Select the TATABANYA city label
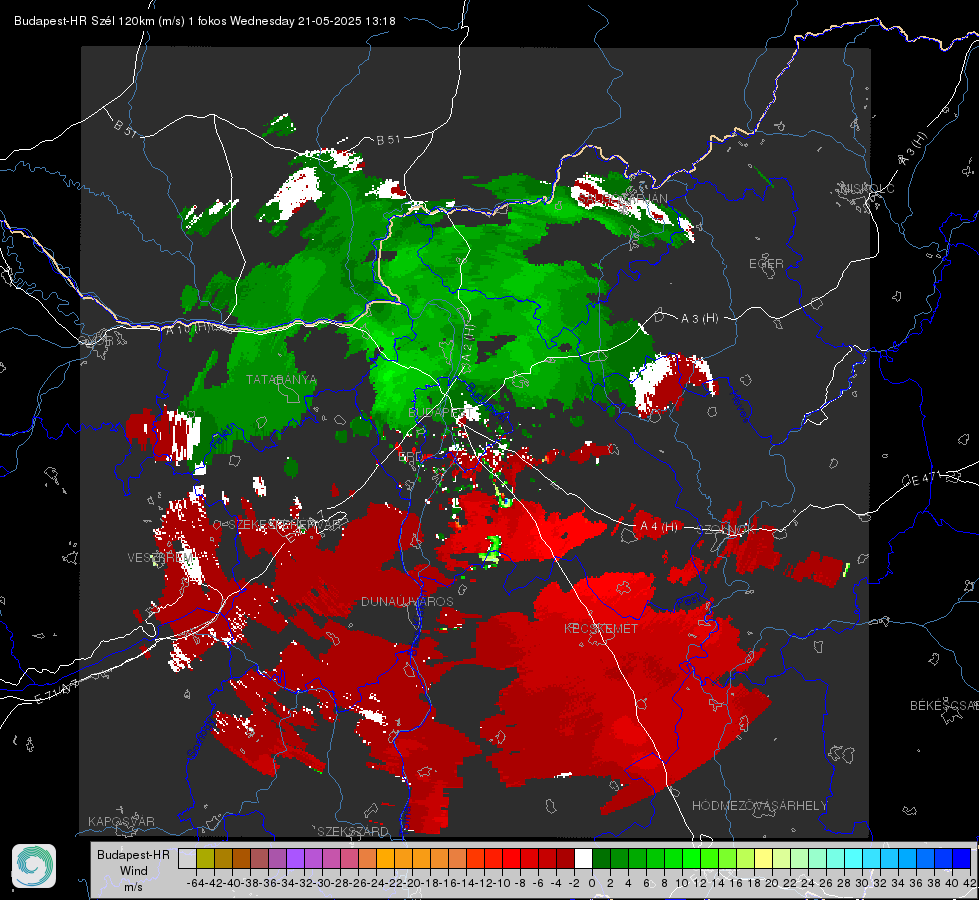Viewport: 979px width, 900px height. [281, 380]
